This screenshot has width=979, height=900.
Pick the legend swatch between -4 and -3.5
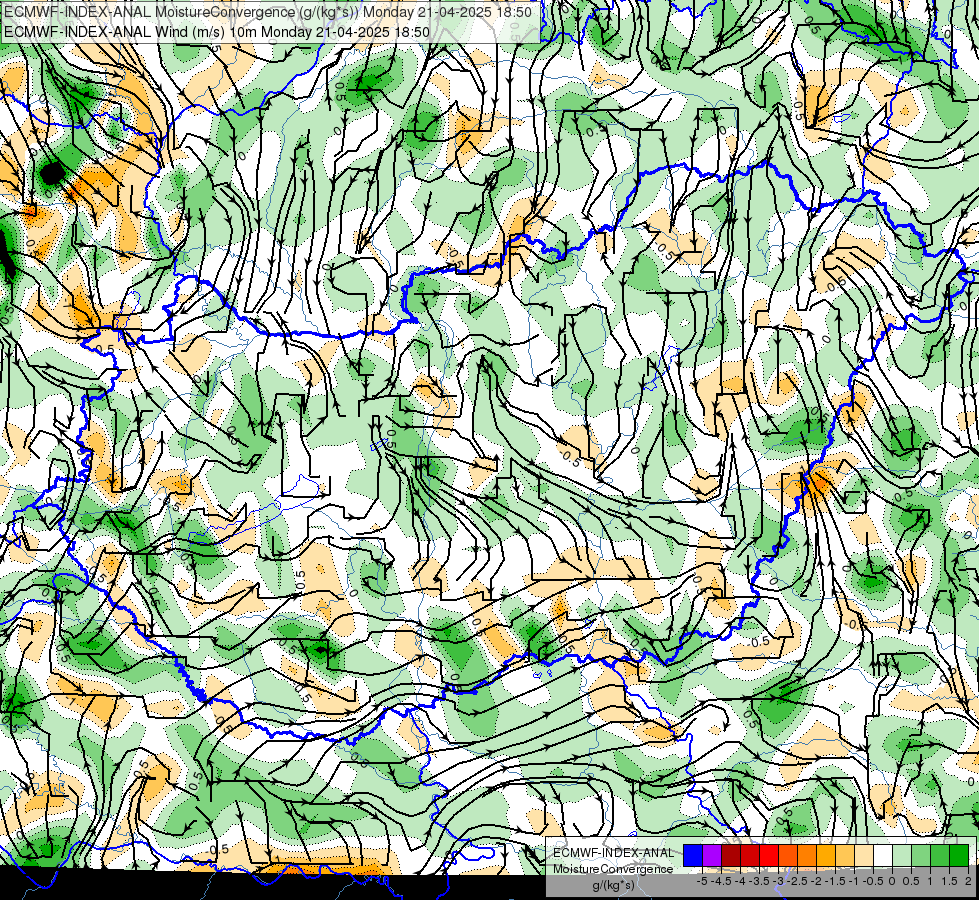[750, 856]
